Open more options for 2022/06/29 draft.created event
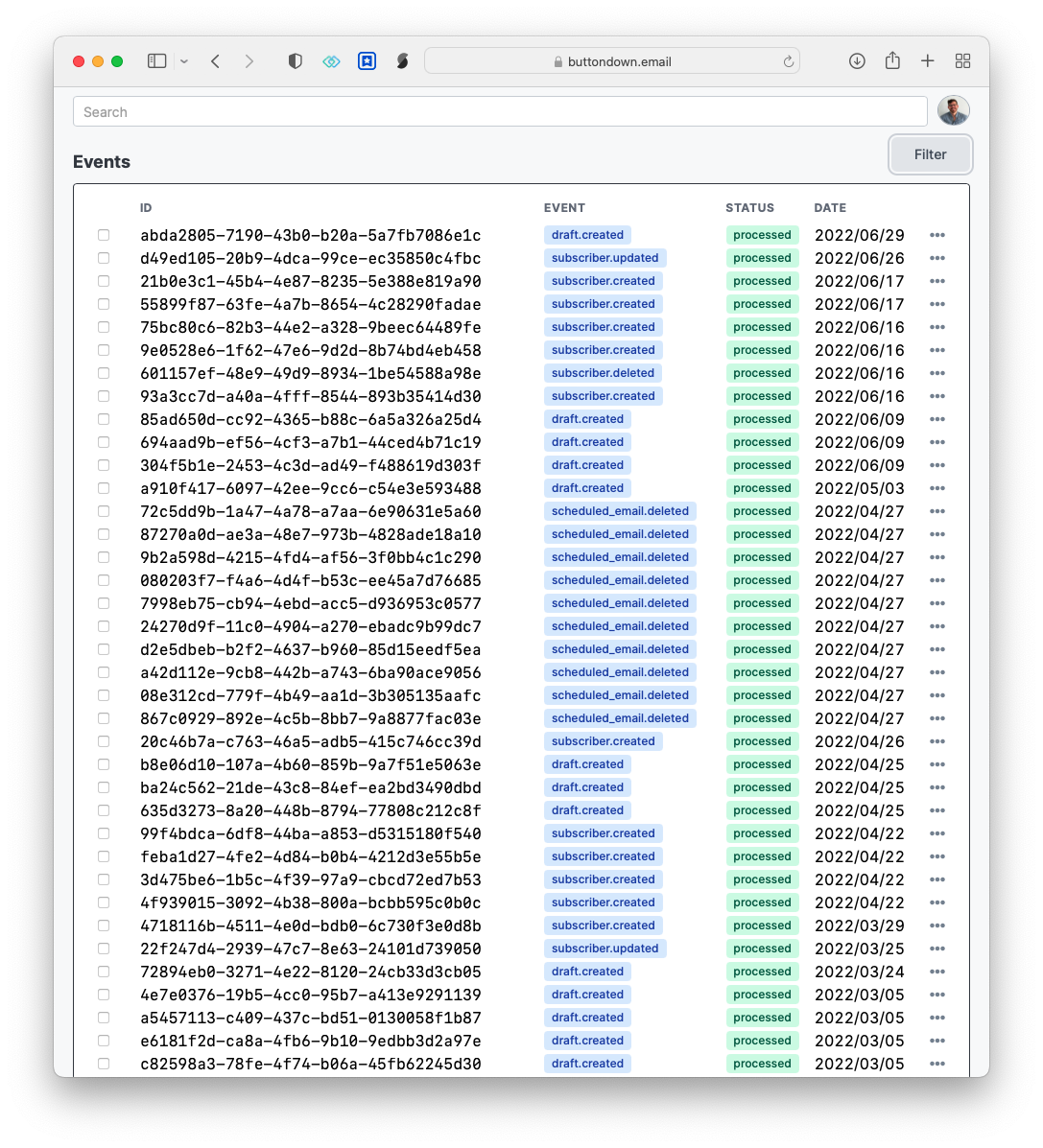Viewport: 1043px width, 1148px height. coord(937,235)
